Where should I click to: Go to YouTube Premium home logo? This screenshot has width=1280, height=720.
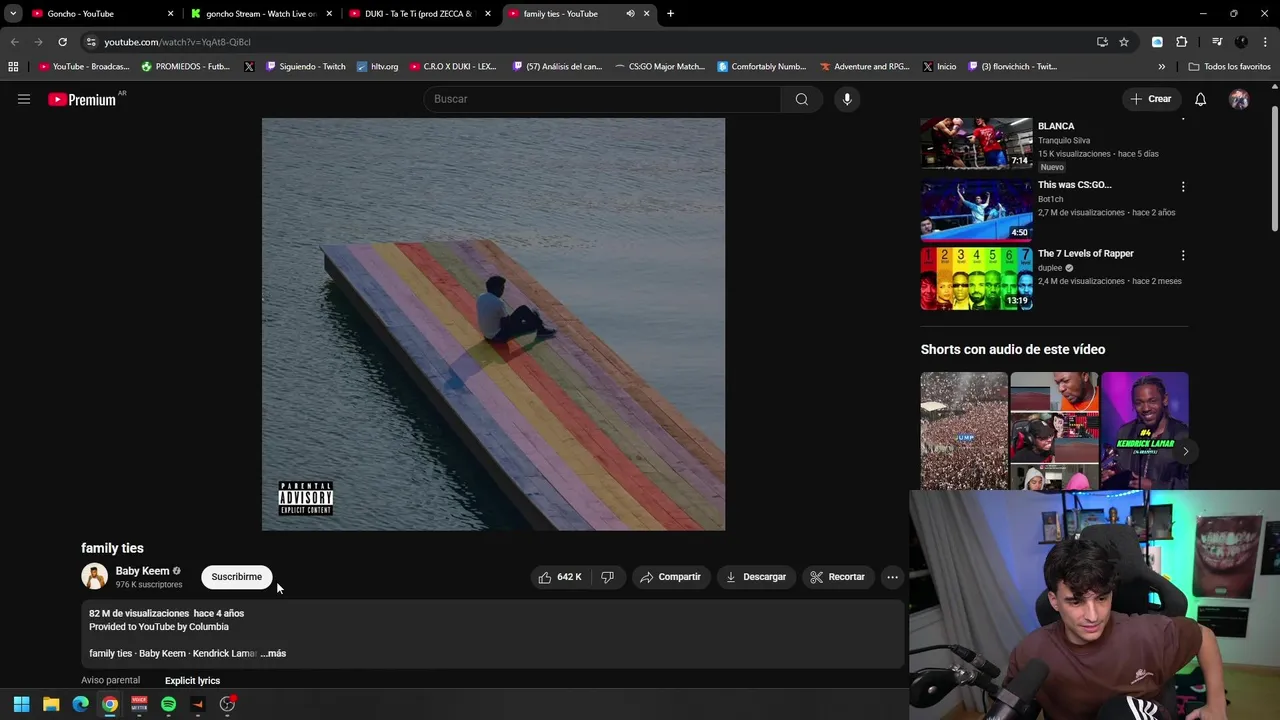(x=82, y=99)
